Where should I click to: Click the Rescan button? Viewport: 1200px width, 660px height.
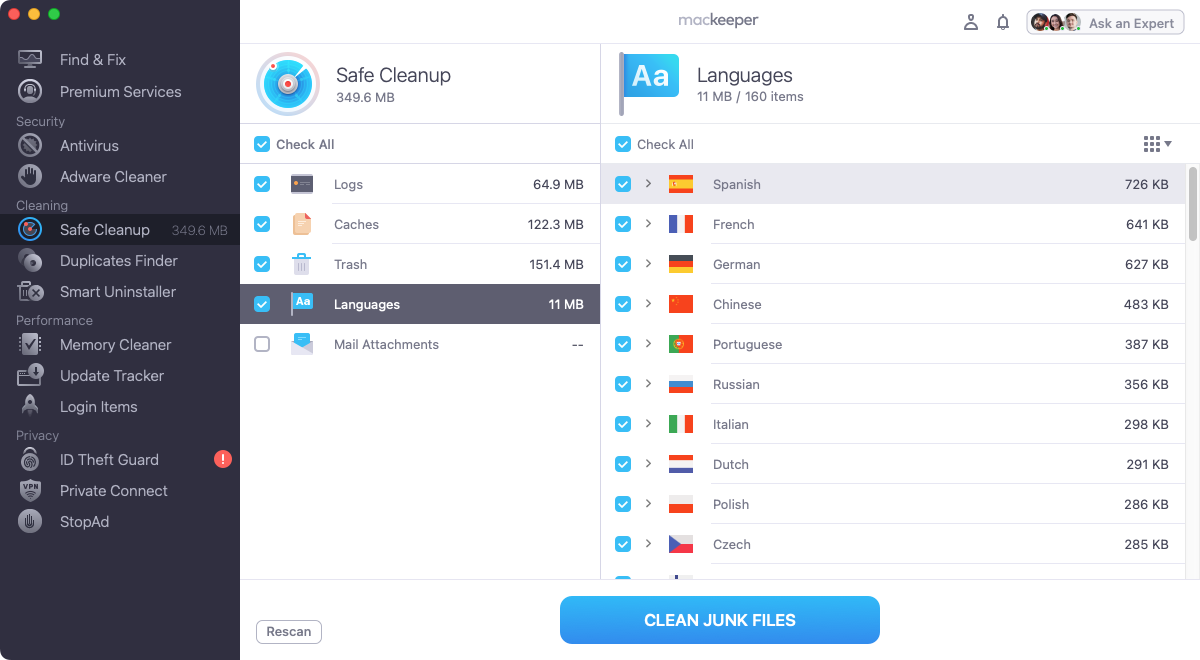pos(288,631)
